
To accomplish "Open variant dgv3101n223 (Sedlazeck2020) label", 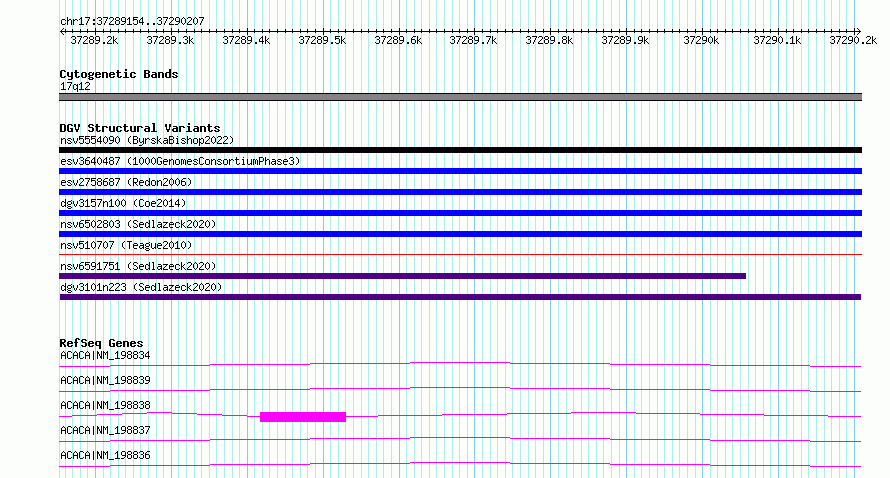I will click(141, 287).
